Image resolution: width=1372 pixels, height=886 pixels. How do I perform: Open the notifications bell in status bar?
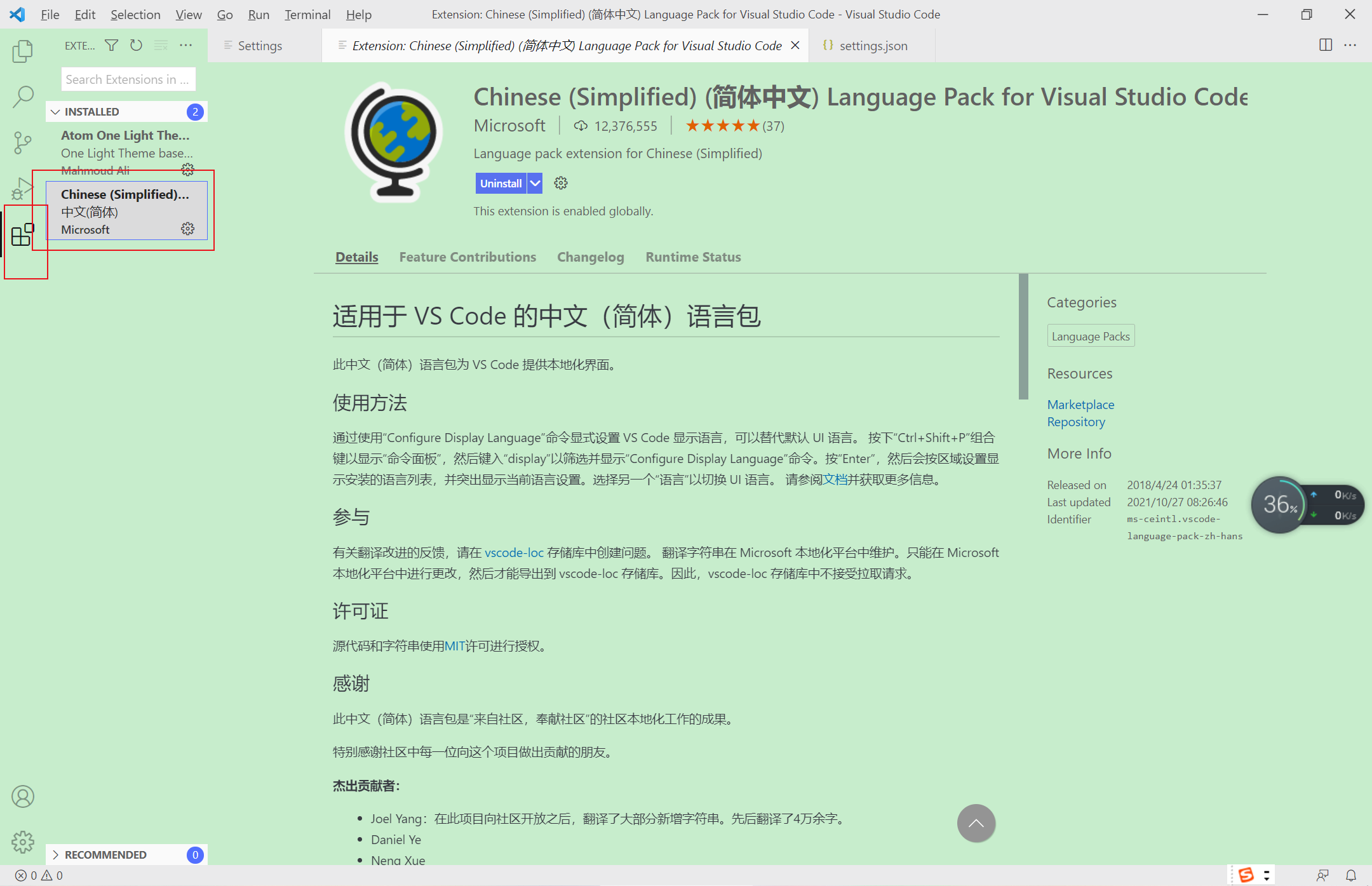click(x=1351, y=875)
